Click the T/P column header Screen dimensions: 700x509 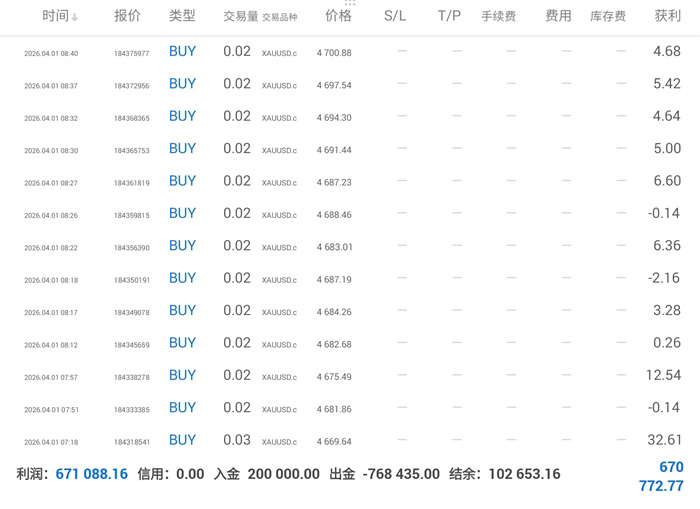[x=449, y=17]
